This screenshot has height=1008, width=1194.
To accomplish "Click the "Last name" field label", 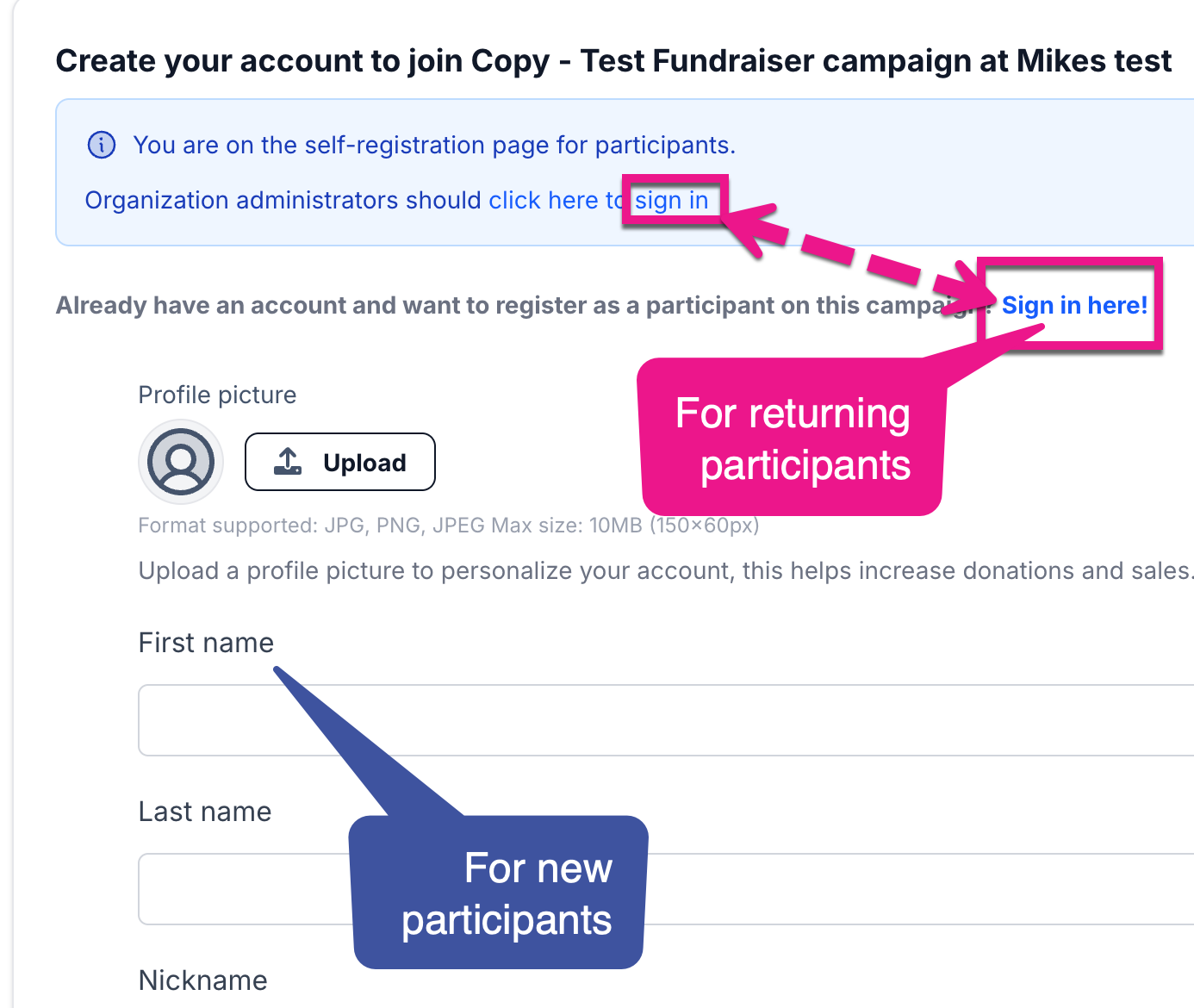I will coord(205,812).
